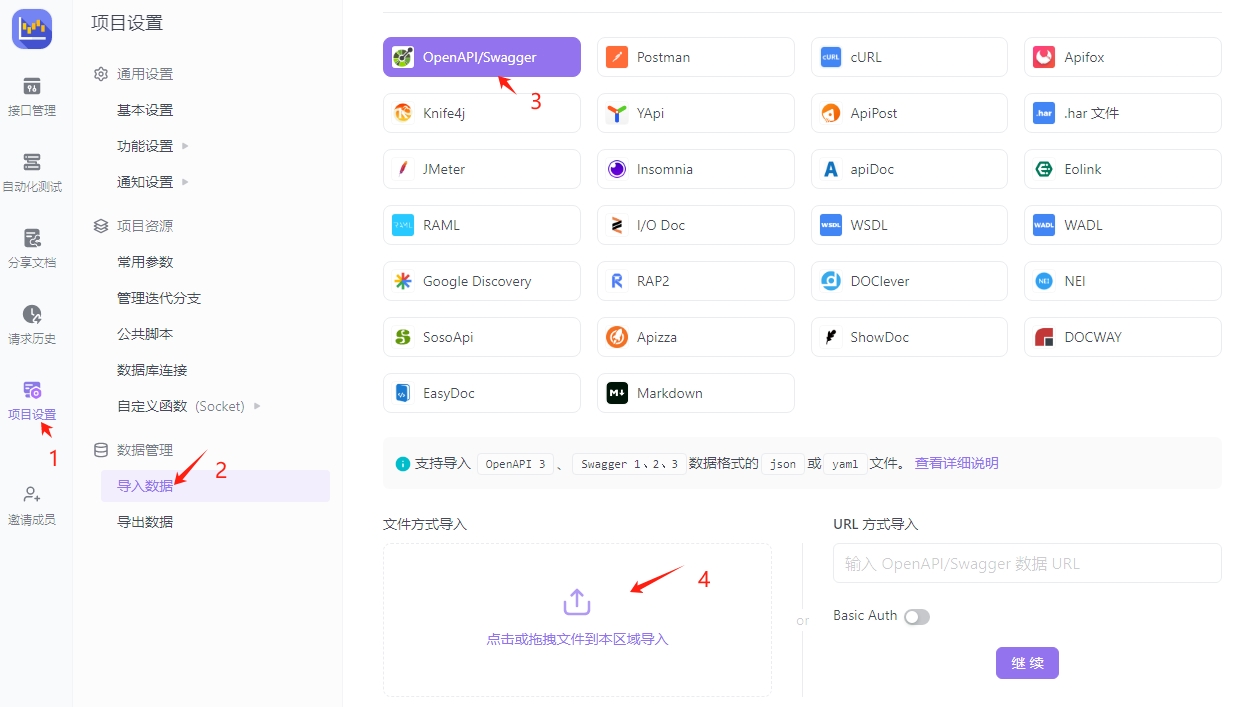Choose .har 文件 import format
Screen dimensions: 1235x707
[1123, 113]
